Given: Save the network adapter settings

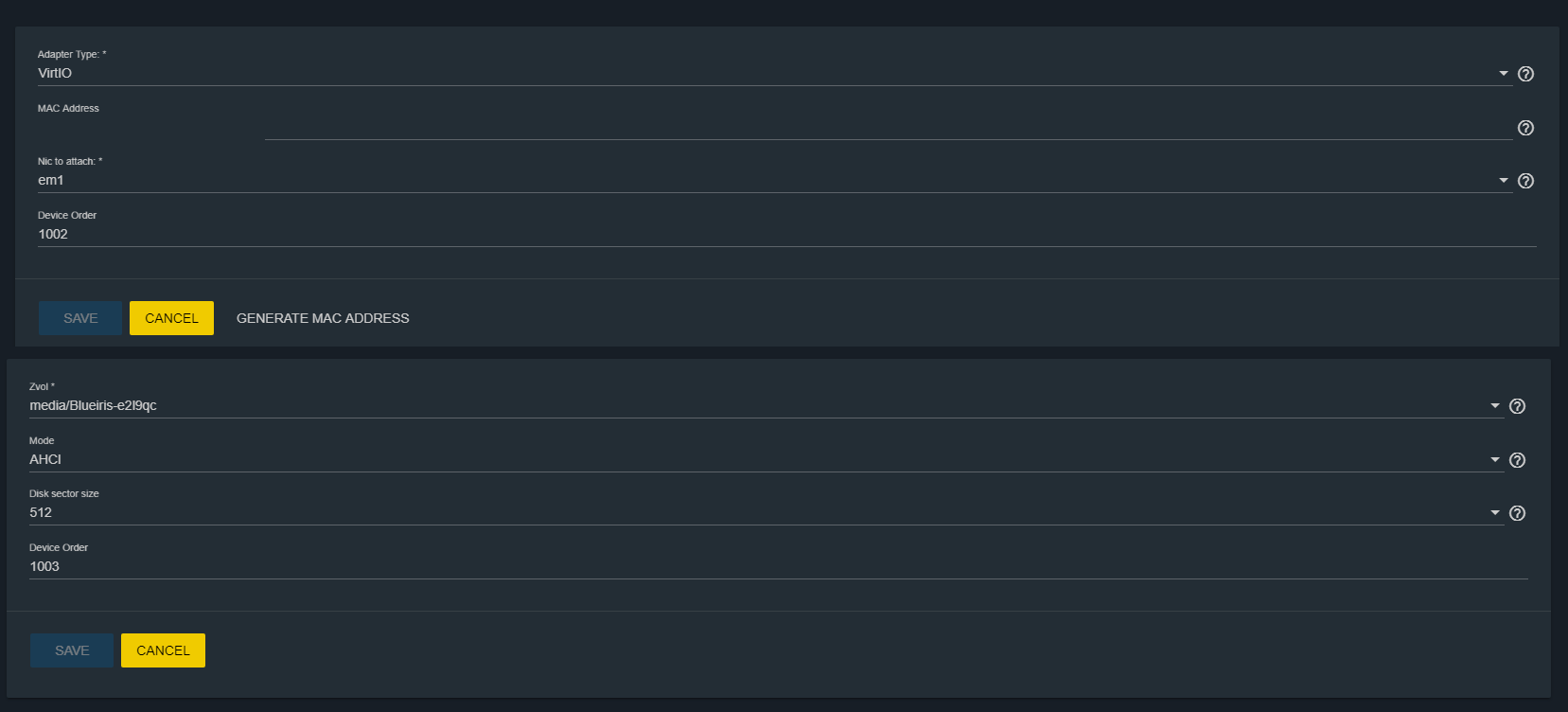Looking at the screenshot, I should 80,318.
